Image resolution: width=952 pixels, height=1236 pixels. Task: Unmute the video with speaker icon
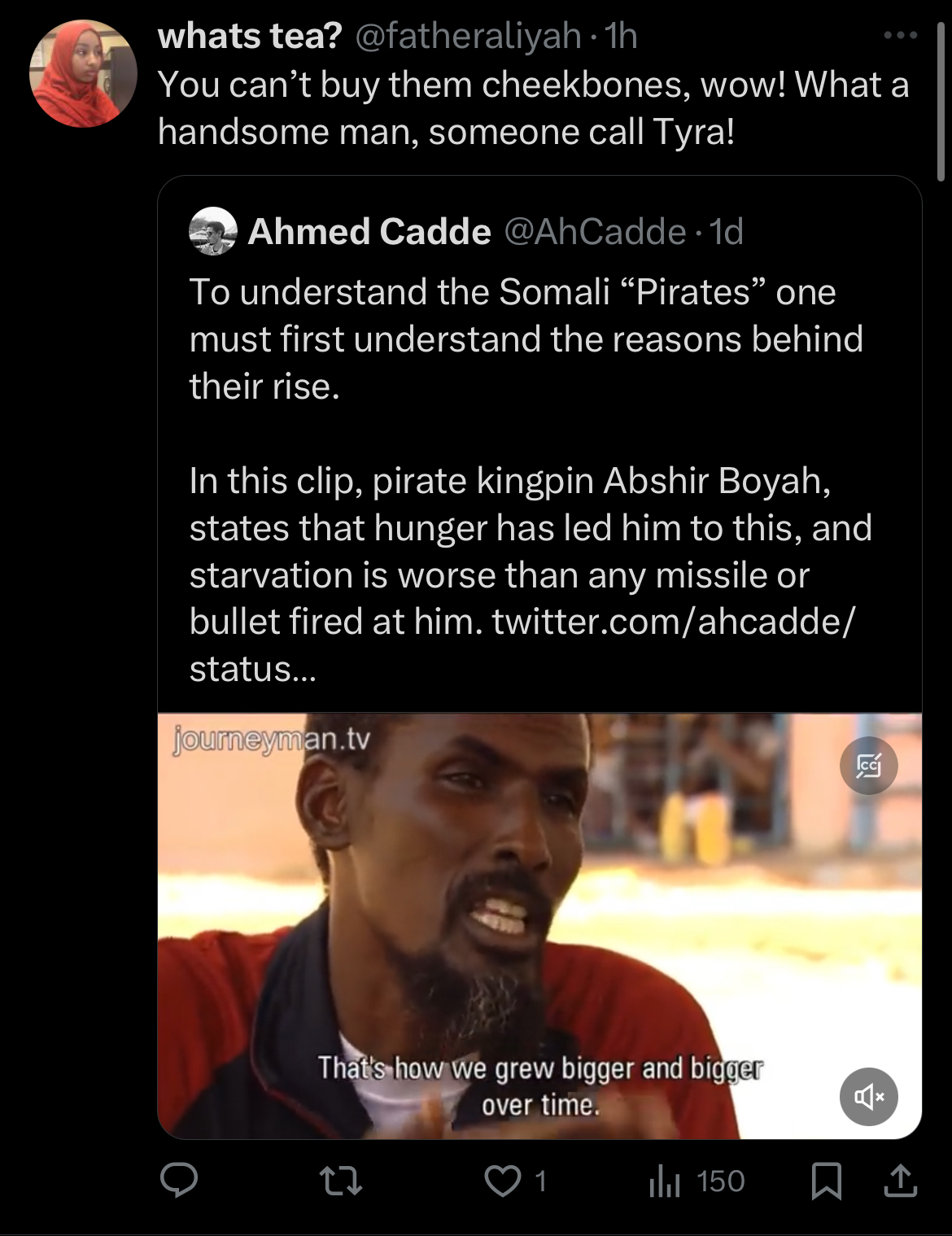click(868, 1096)
